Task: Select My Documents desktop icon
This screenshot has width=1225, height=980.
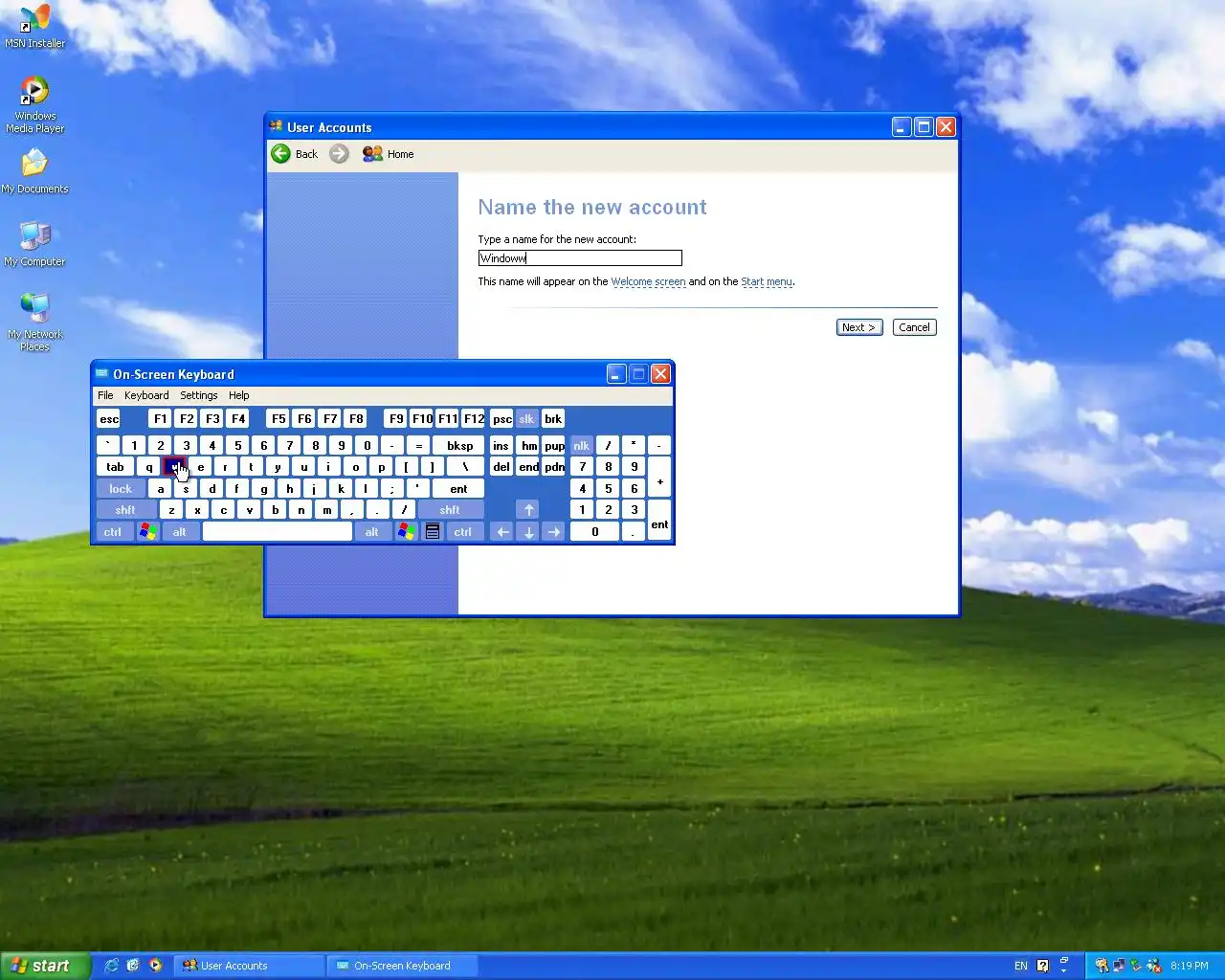Action: pos(34,171)
